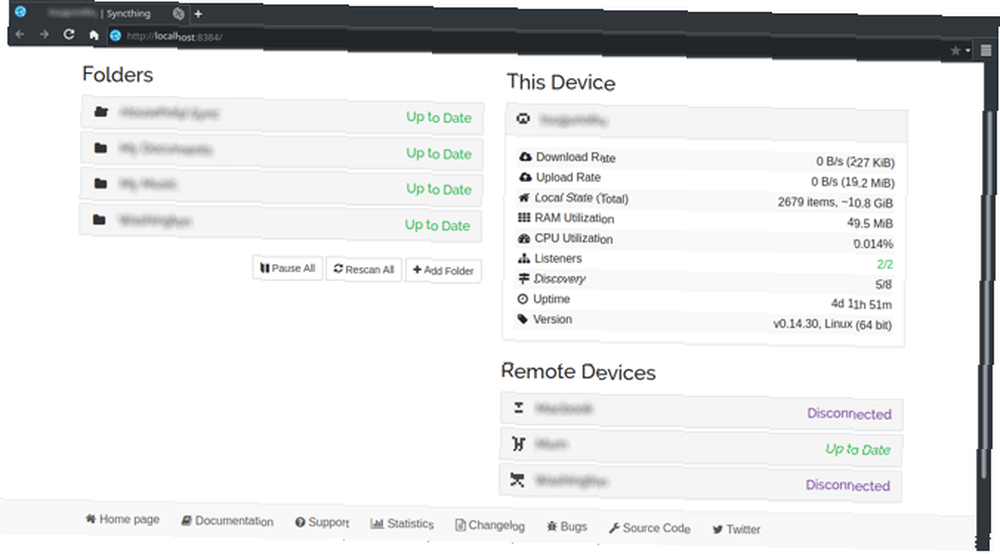Viewport: 1000px width, 554px height.
Task: Reload the page with the refresh icon
Action: (69, 34)
